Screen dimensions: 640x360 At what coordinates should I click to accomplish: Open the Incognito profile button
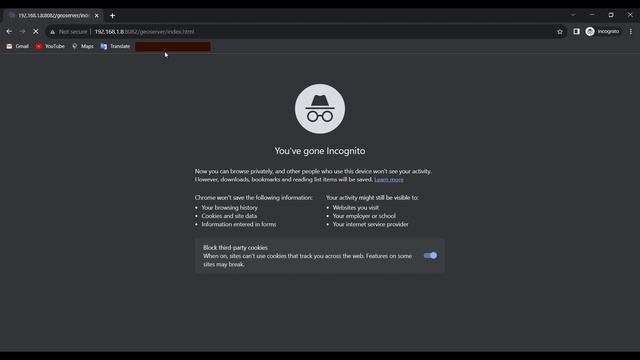[x=603, y=31]
